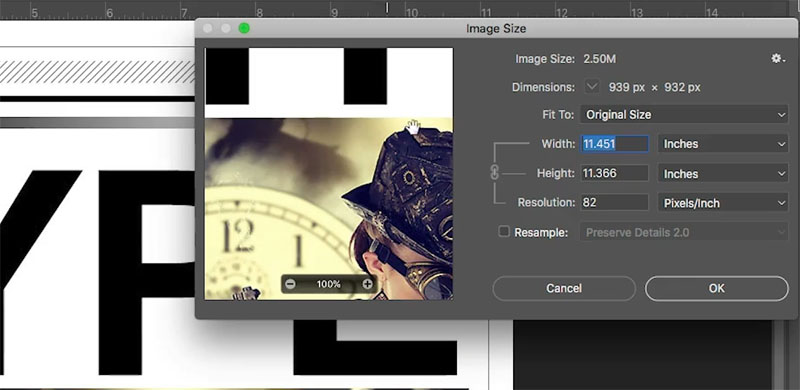
Task: Click the Resample label text
Action: pos(541,232)
